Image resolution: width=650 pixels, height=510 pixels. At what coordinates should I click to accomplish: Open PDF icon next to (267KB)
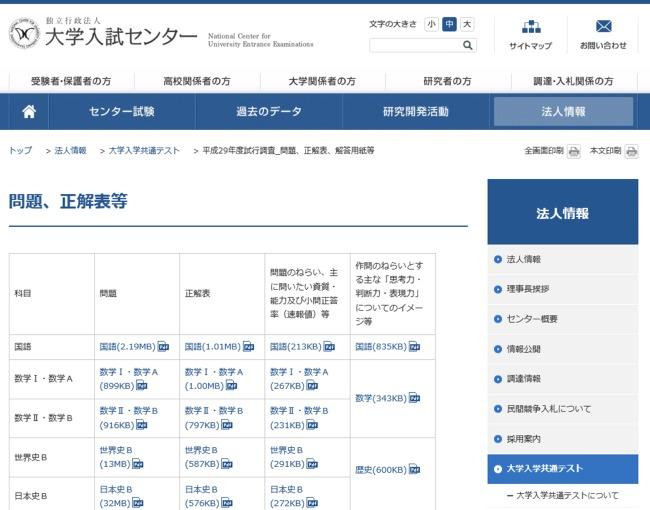312,386
